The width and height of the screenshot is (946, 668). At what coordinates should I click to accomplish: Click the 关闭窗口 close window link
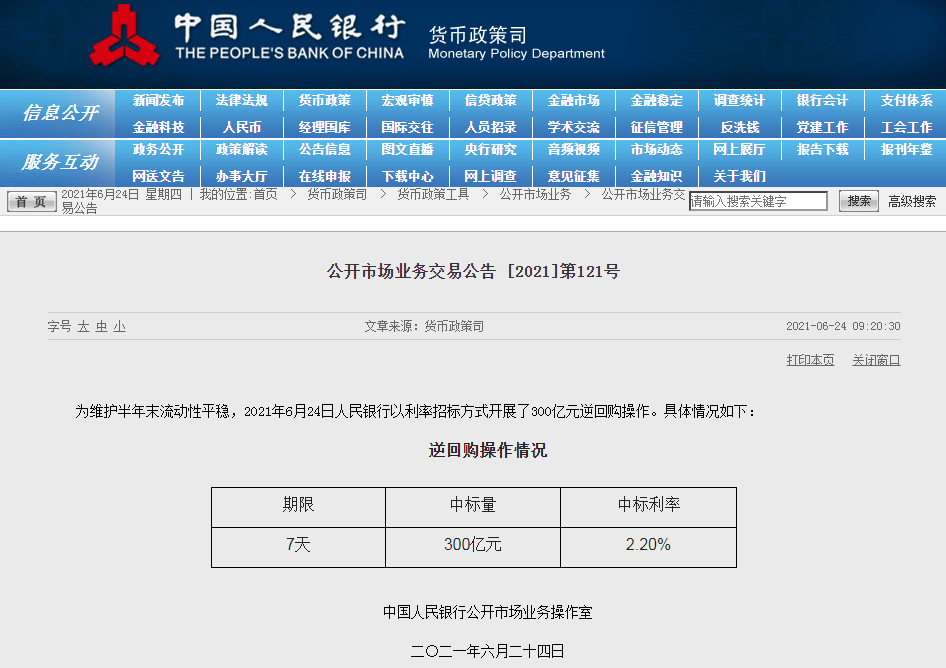click(x=876, y=360)
